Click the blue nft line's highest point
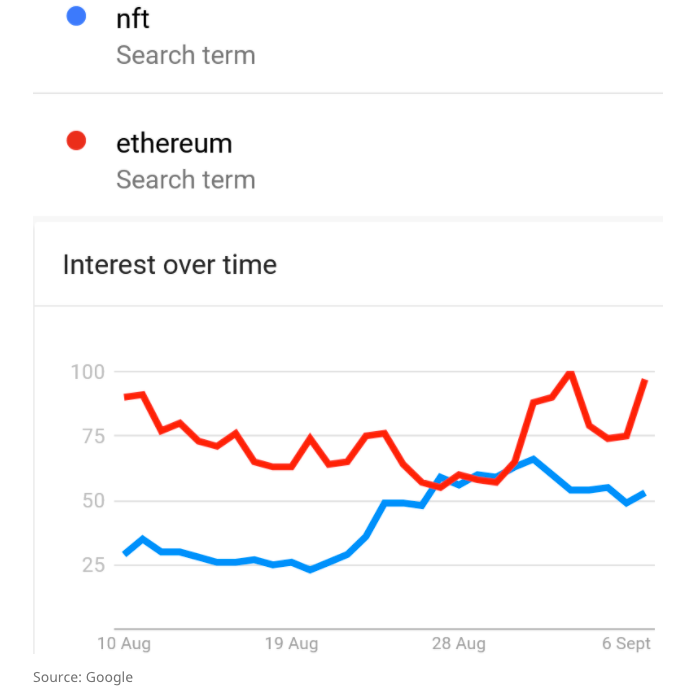685x693 pixels. [x=533, y=459]
